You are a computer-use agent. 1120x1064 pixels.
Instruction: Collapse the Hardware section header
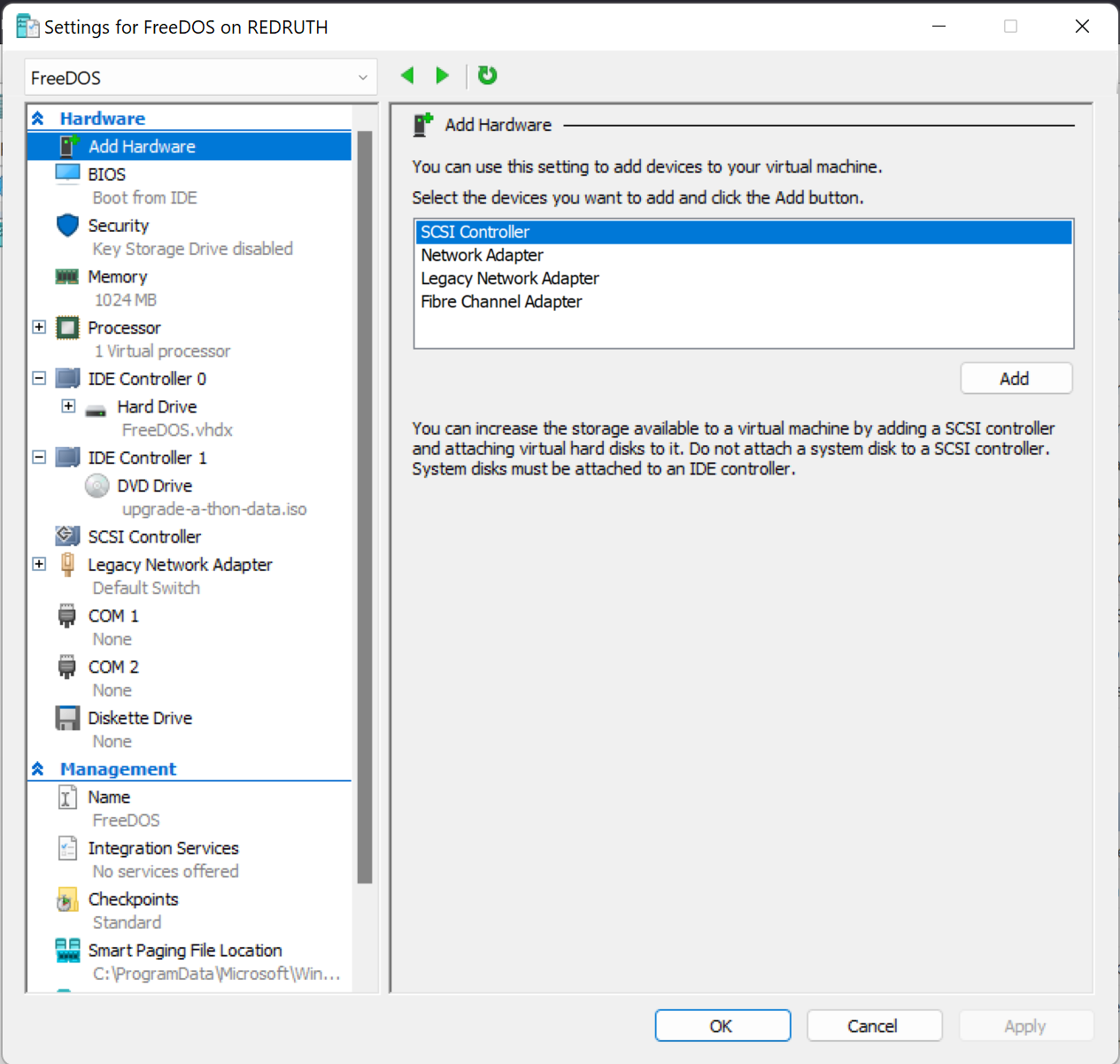pos(38,119)
